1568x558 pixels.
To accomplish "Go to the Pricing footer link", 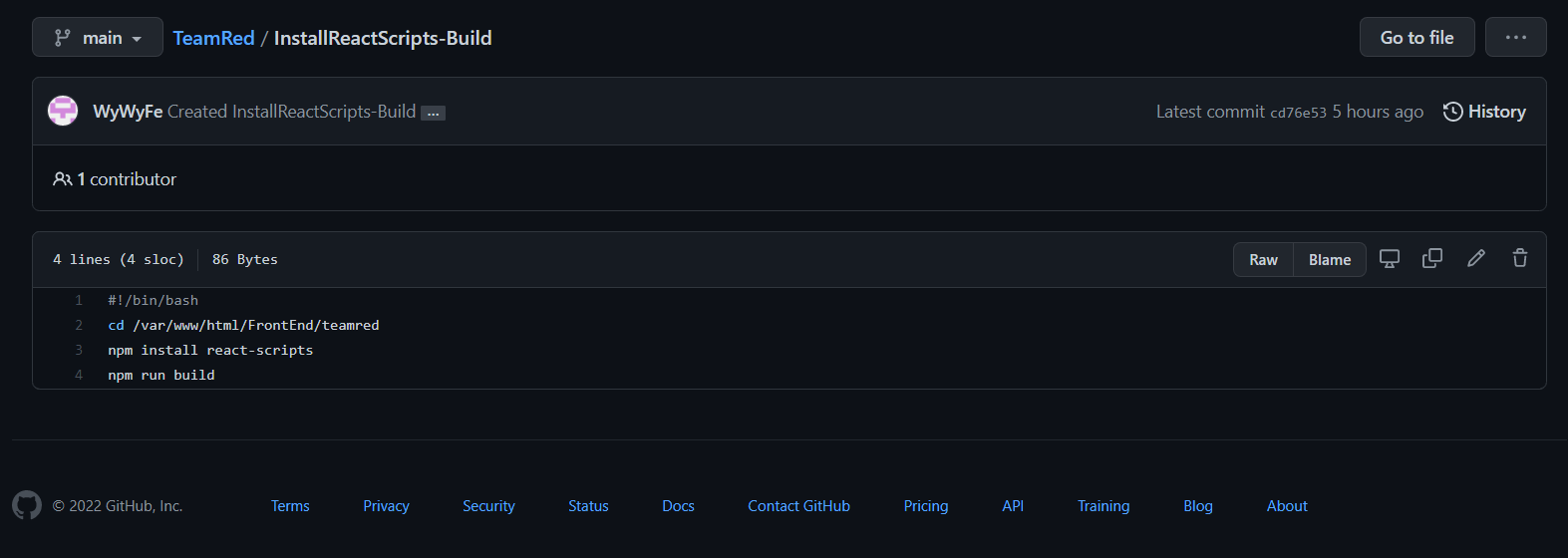I will click(925, 506).
